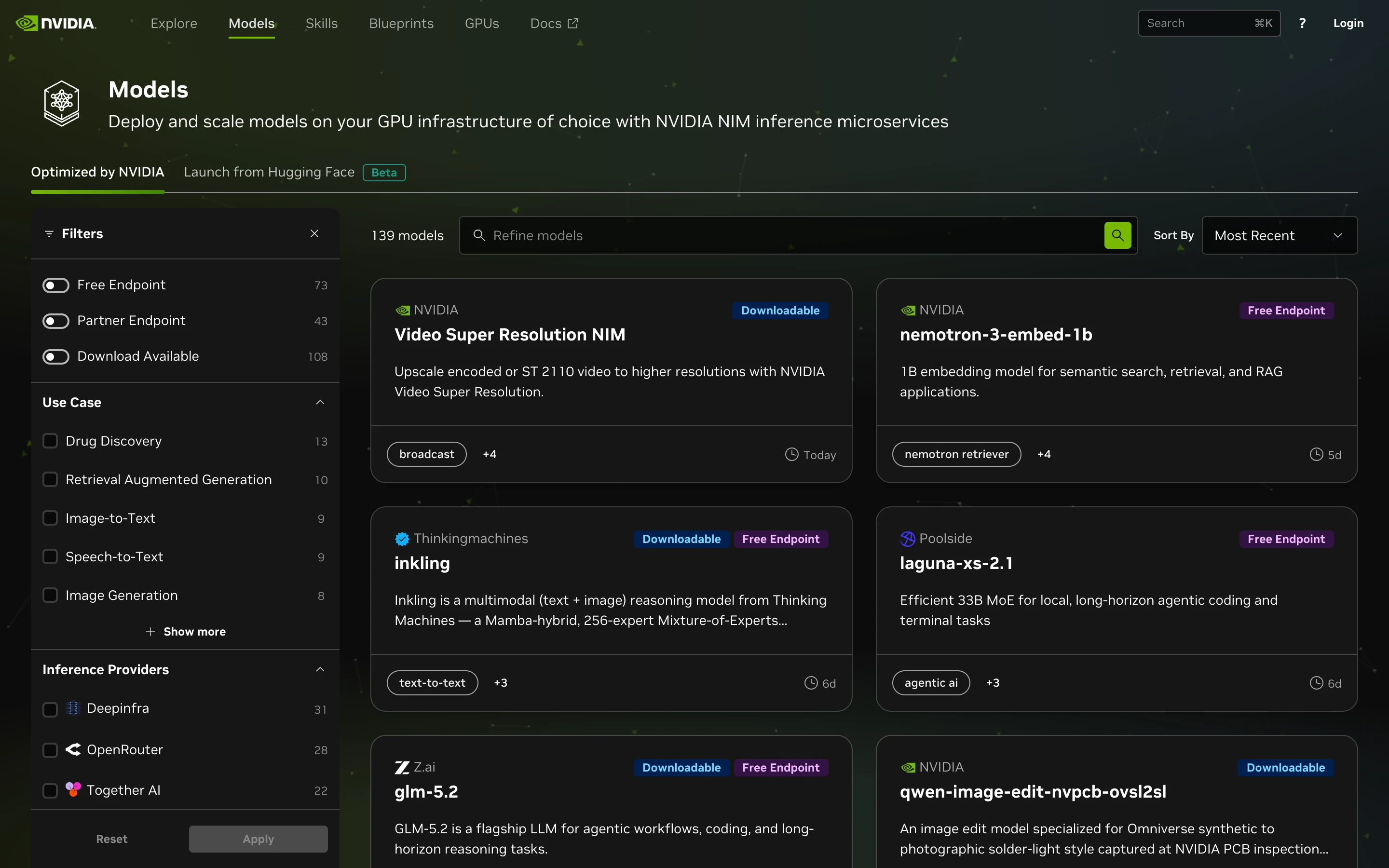Click the filter lines icon next to Filters
The width and height of the screenshot is (1389, 868).
tap(49, 234)
